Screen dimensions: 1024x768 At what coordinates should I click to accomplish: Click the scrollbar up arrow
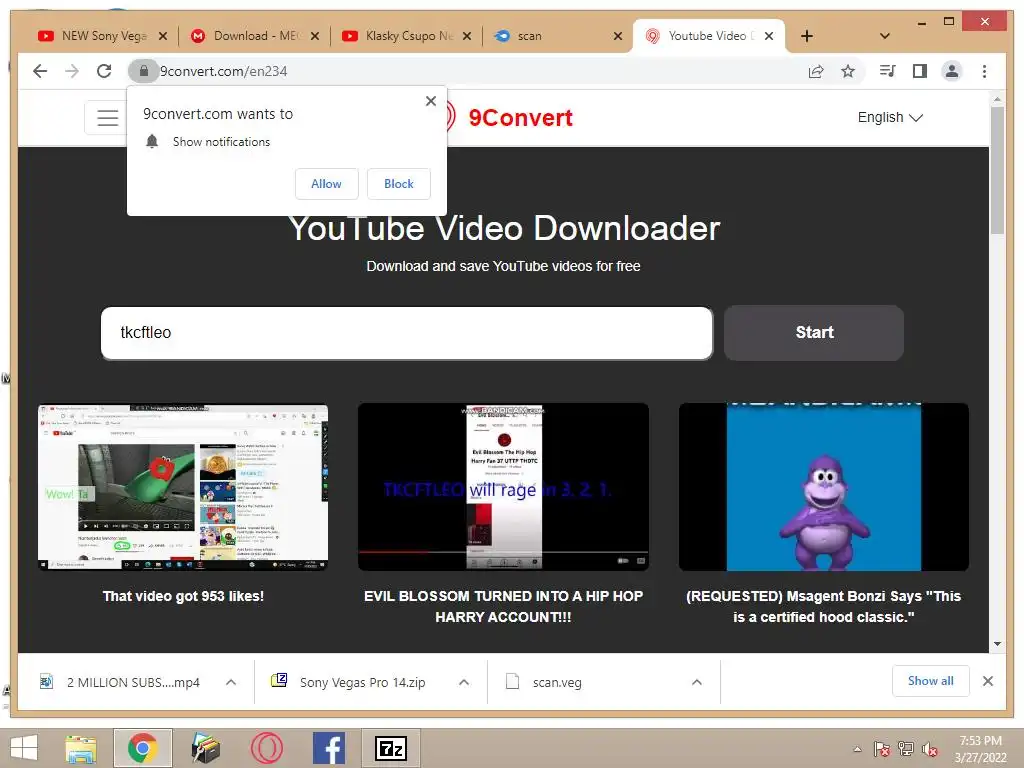tap(997, 99)
